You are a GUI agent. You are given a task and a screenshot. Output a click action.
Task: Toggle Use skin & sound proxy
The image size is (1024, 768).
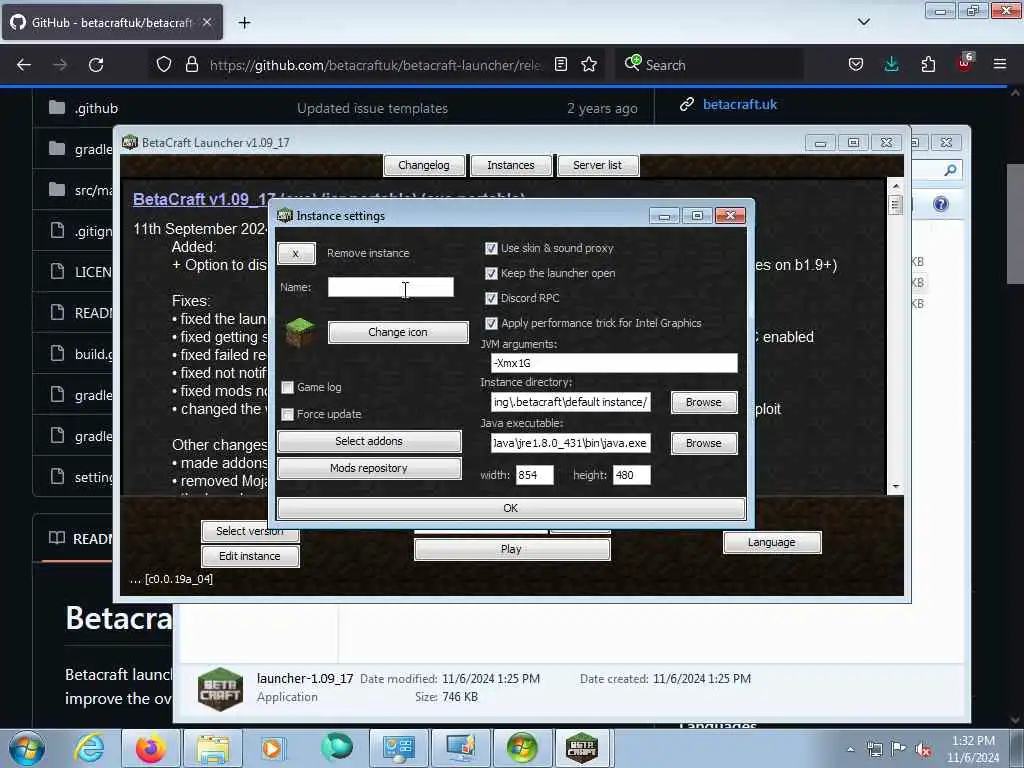tap(491, 248)
